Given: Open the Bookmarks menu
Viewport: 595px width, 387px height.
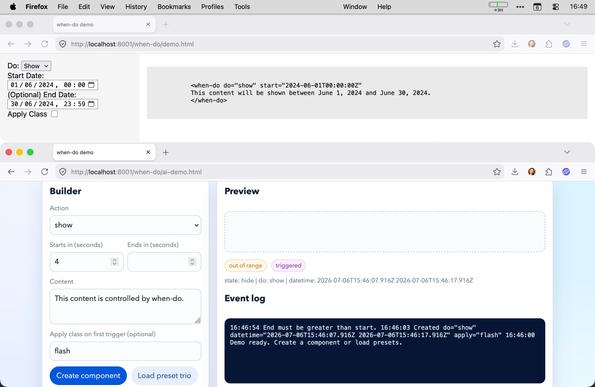Looking at the screenshot, I should 174,7.
